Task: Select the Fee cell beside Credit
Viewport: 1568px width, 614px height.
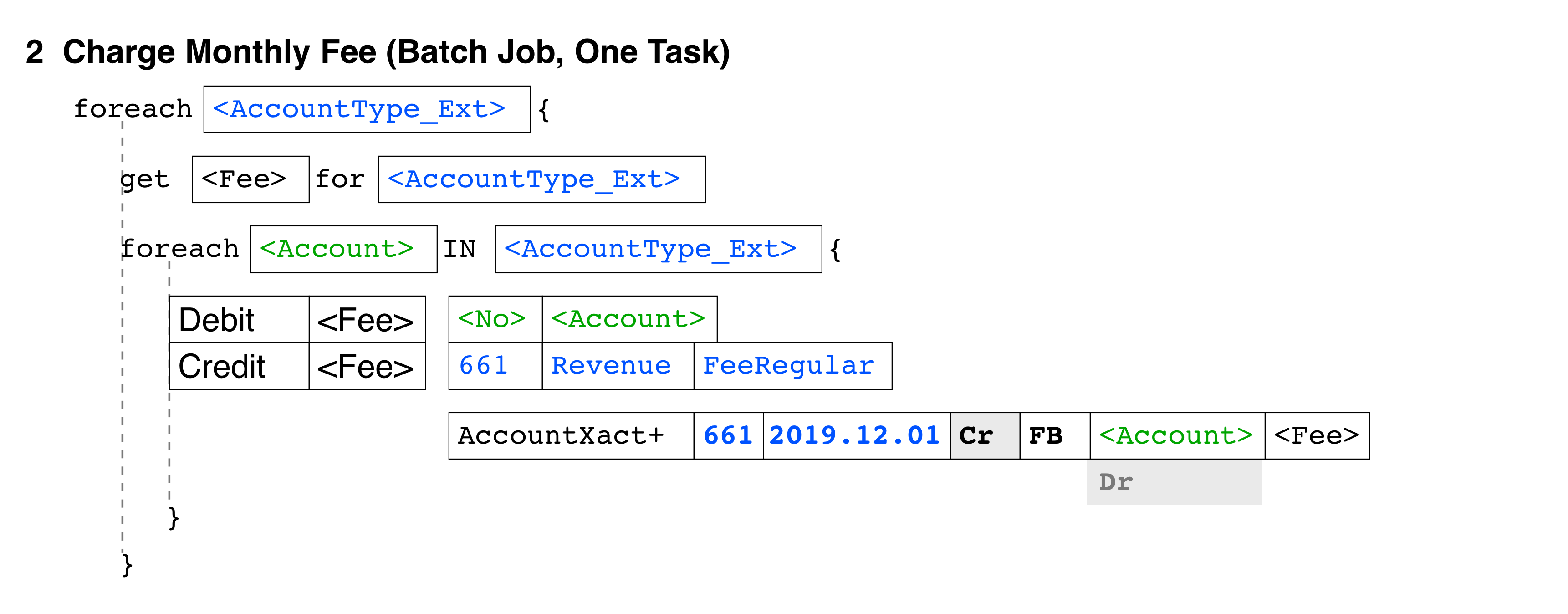Action: click(x=367, y=366)
